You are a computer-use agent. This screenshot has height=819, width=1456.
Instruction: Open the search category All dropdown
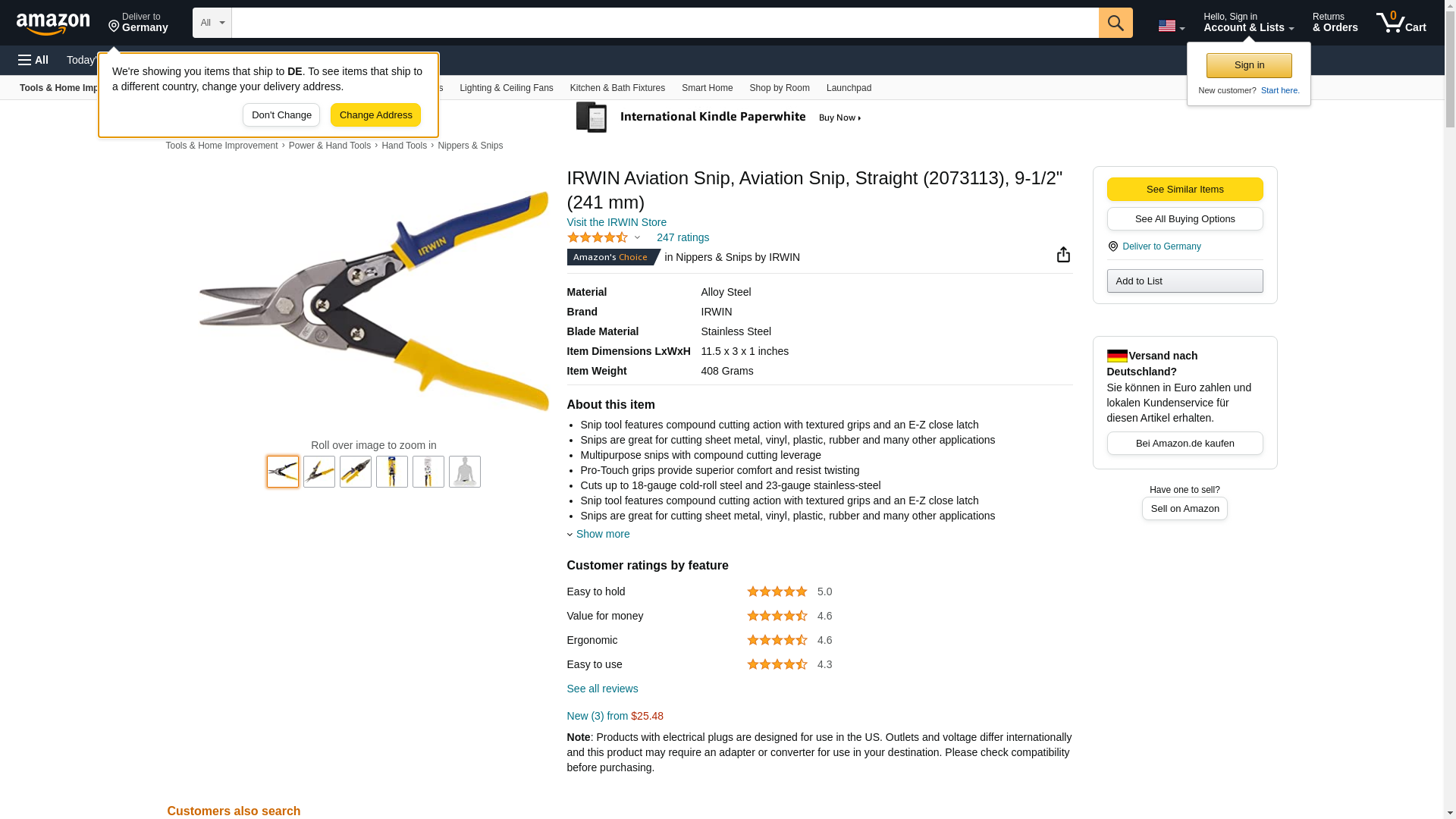pos(212,23)
